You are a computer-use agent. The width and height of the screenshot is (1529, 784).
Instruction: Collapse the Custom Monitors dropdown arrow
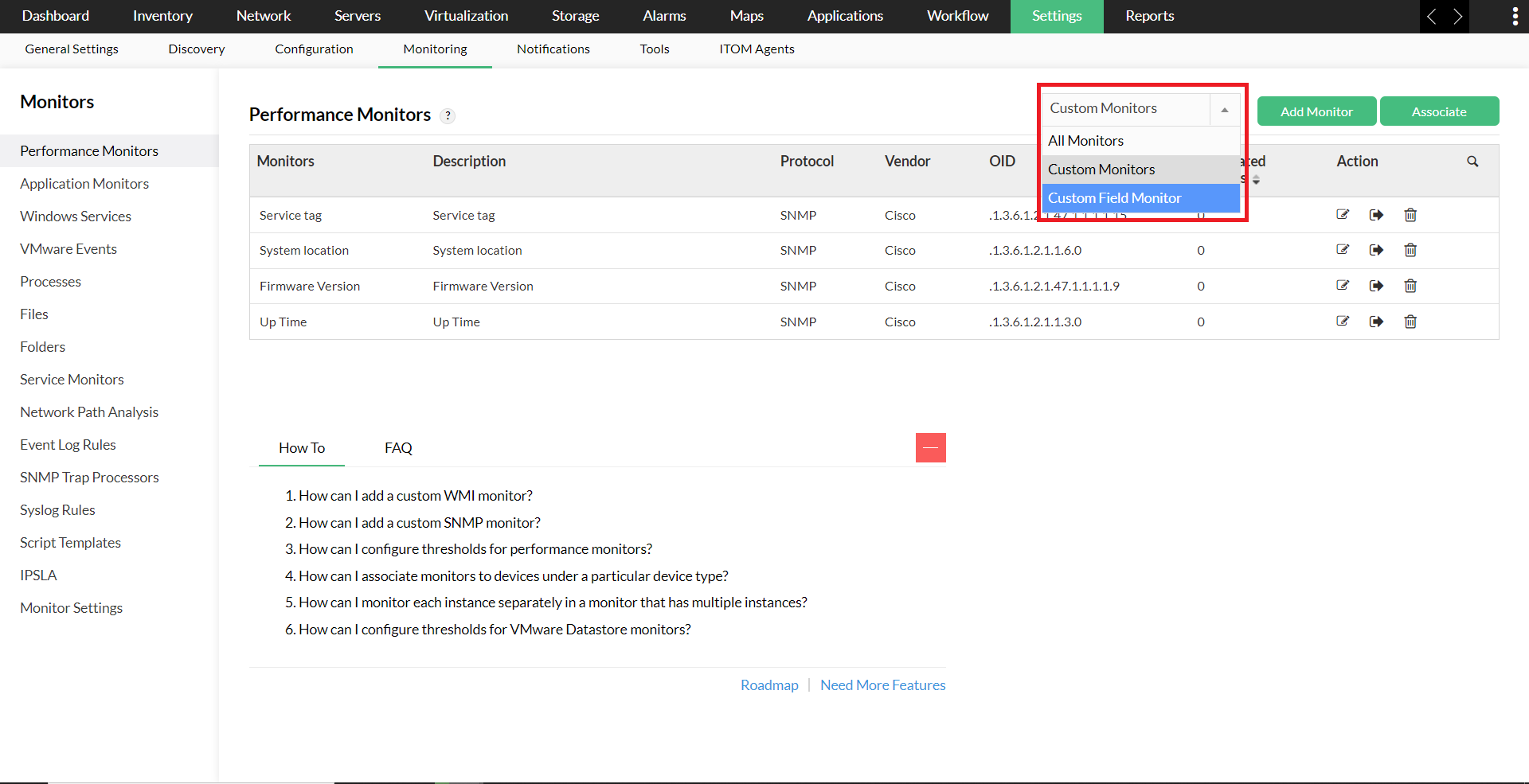click(x=1223, y=109)
